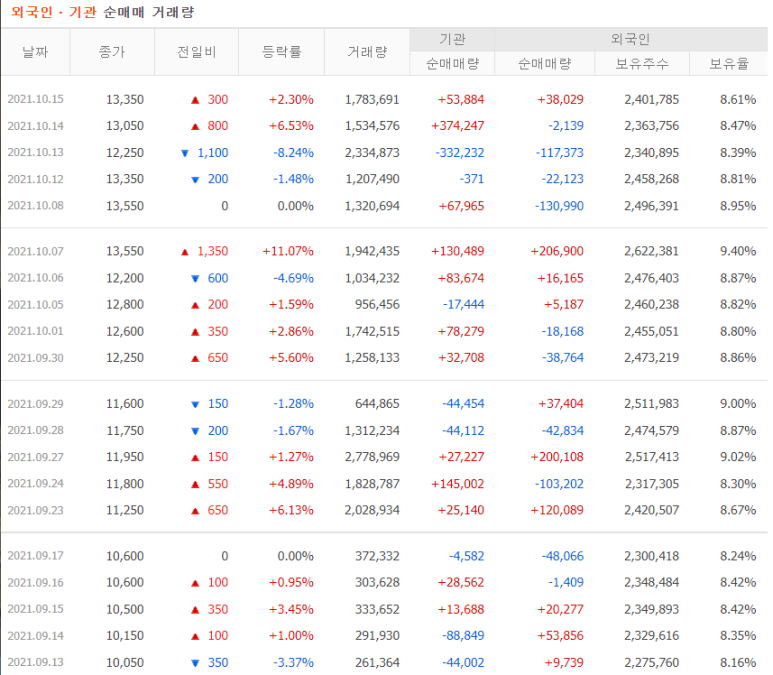Select the date 2021.09.23
Image resolution: width=773 pixels, height=675 pixels.
[35, 510]
